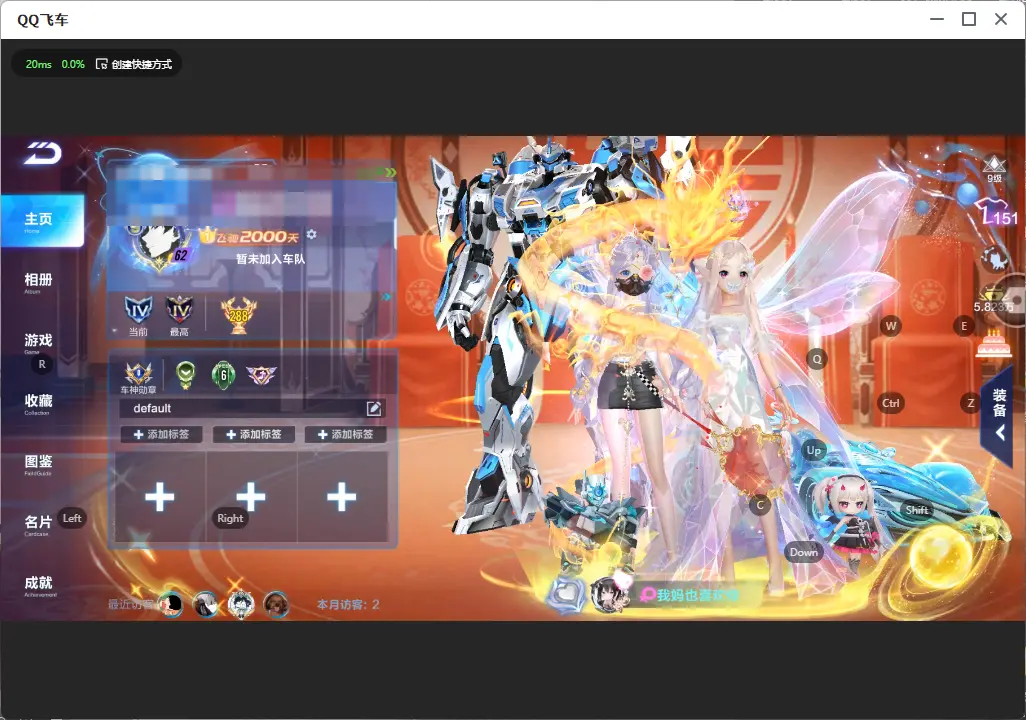
Task: Click the game logo back icon
Action: [43, 154]
